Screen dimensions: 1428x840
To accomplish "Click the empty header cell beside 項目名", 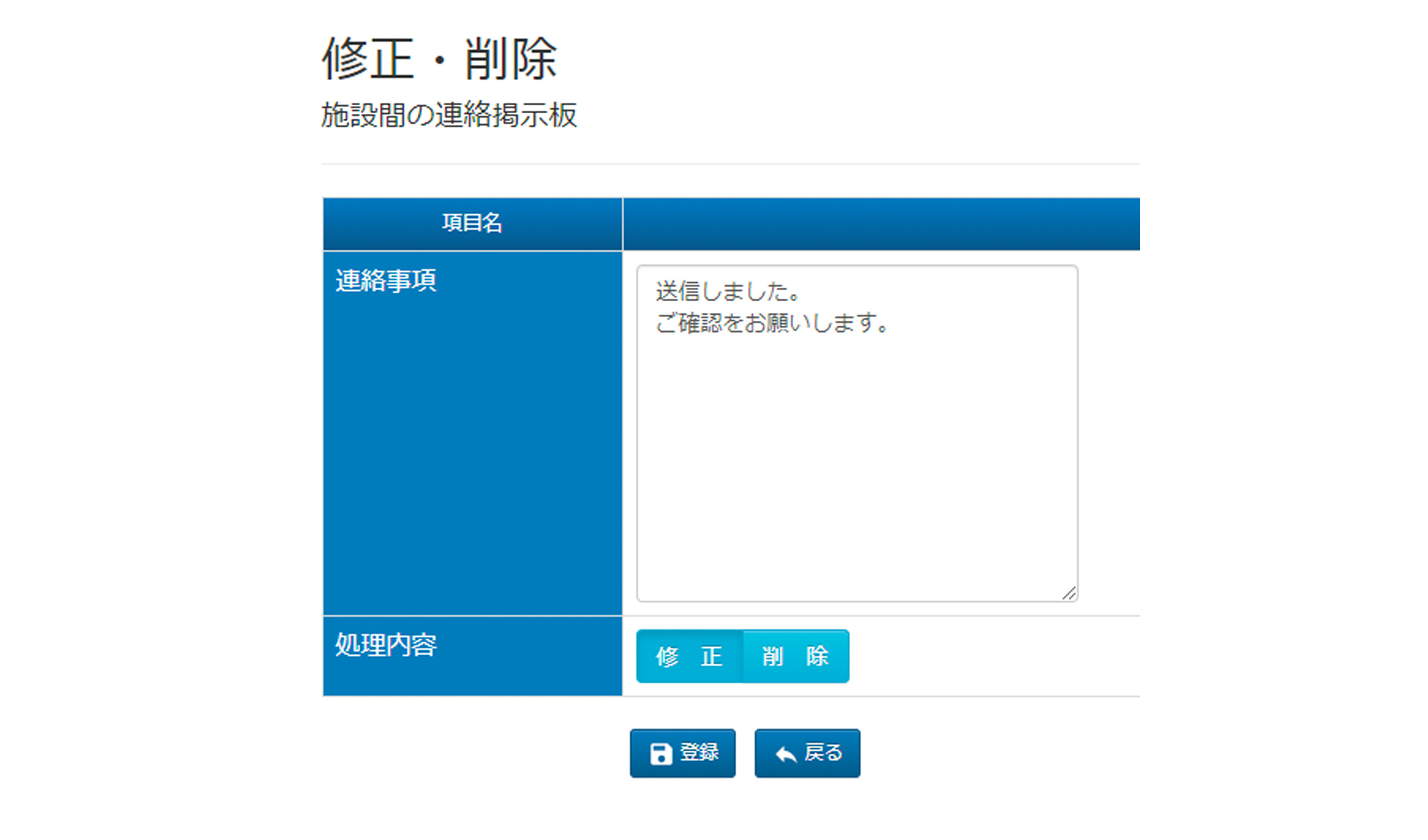I will tap(881, 223).
